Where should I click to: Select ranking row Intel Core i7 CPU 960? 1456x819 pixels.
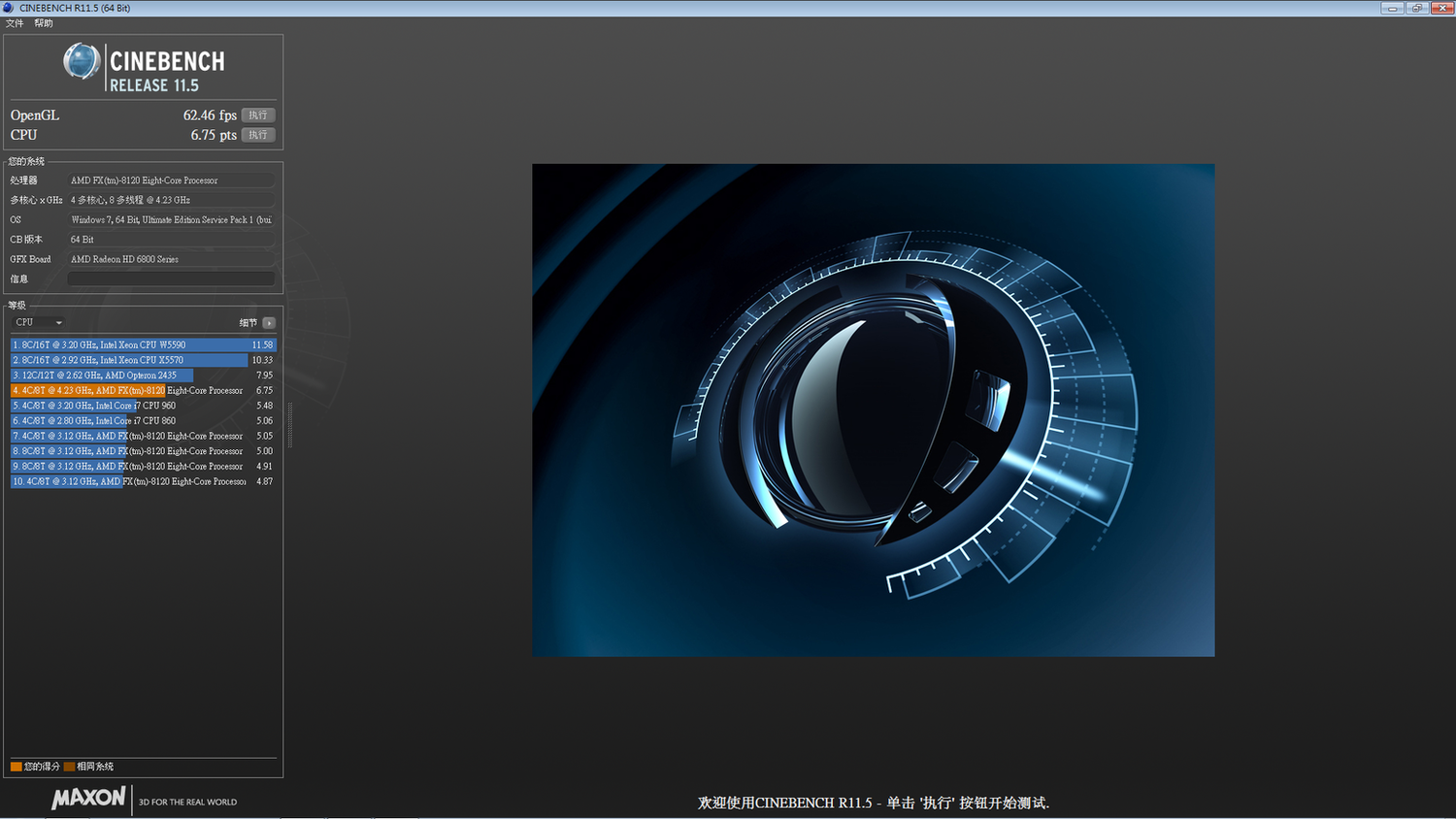coord(144,406)
